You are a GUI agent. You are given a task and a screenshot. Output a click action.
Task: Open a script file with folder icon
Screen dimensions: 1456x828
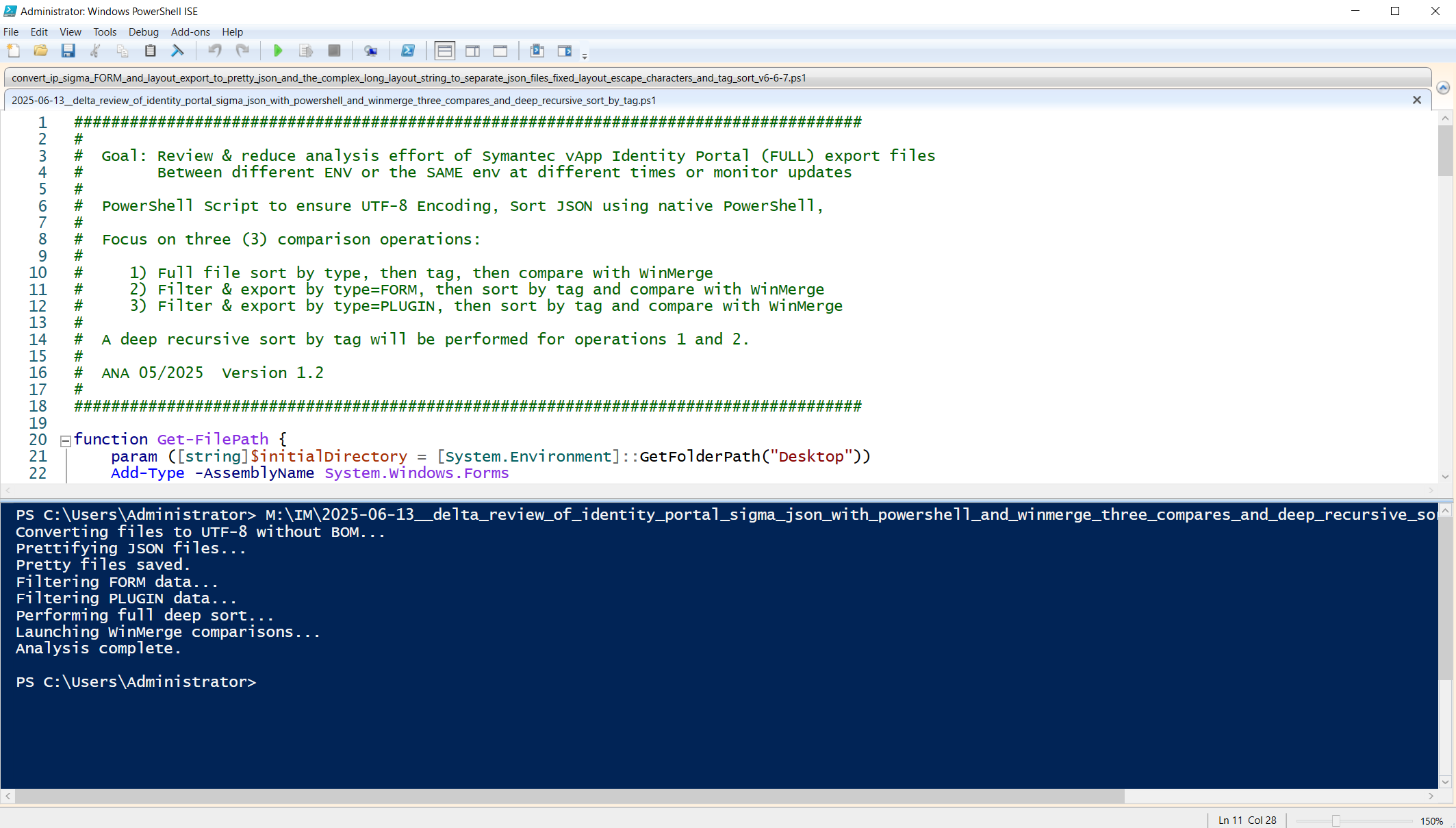pyautogui.click(x=40, y=51)
